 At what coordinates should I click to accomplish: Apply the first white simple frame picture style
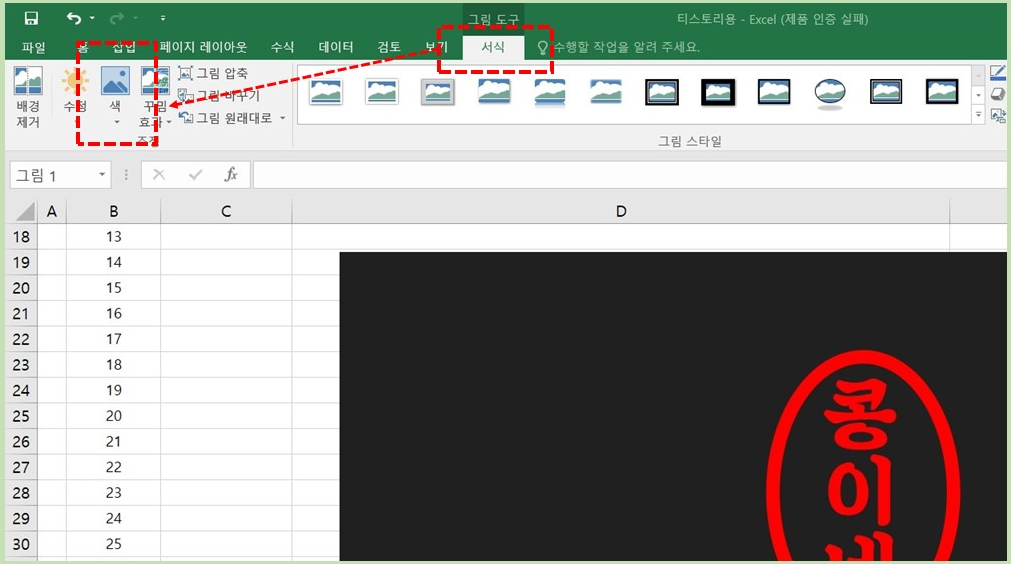[325, 92]
